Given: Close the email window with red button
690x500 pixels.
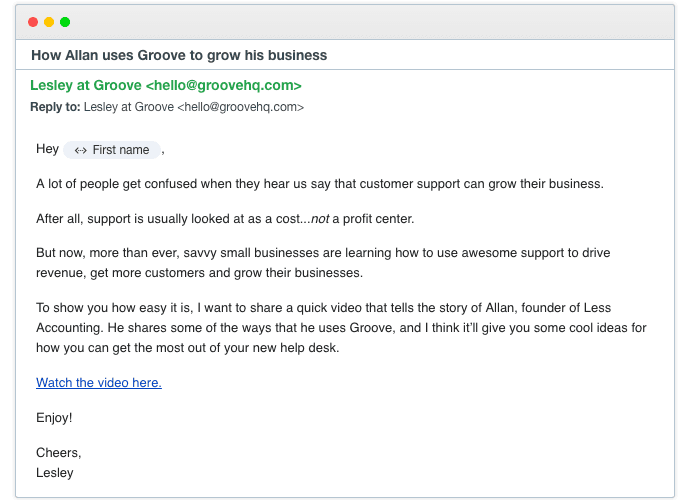Looking at the screenshot, I should click(33, 22).
